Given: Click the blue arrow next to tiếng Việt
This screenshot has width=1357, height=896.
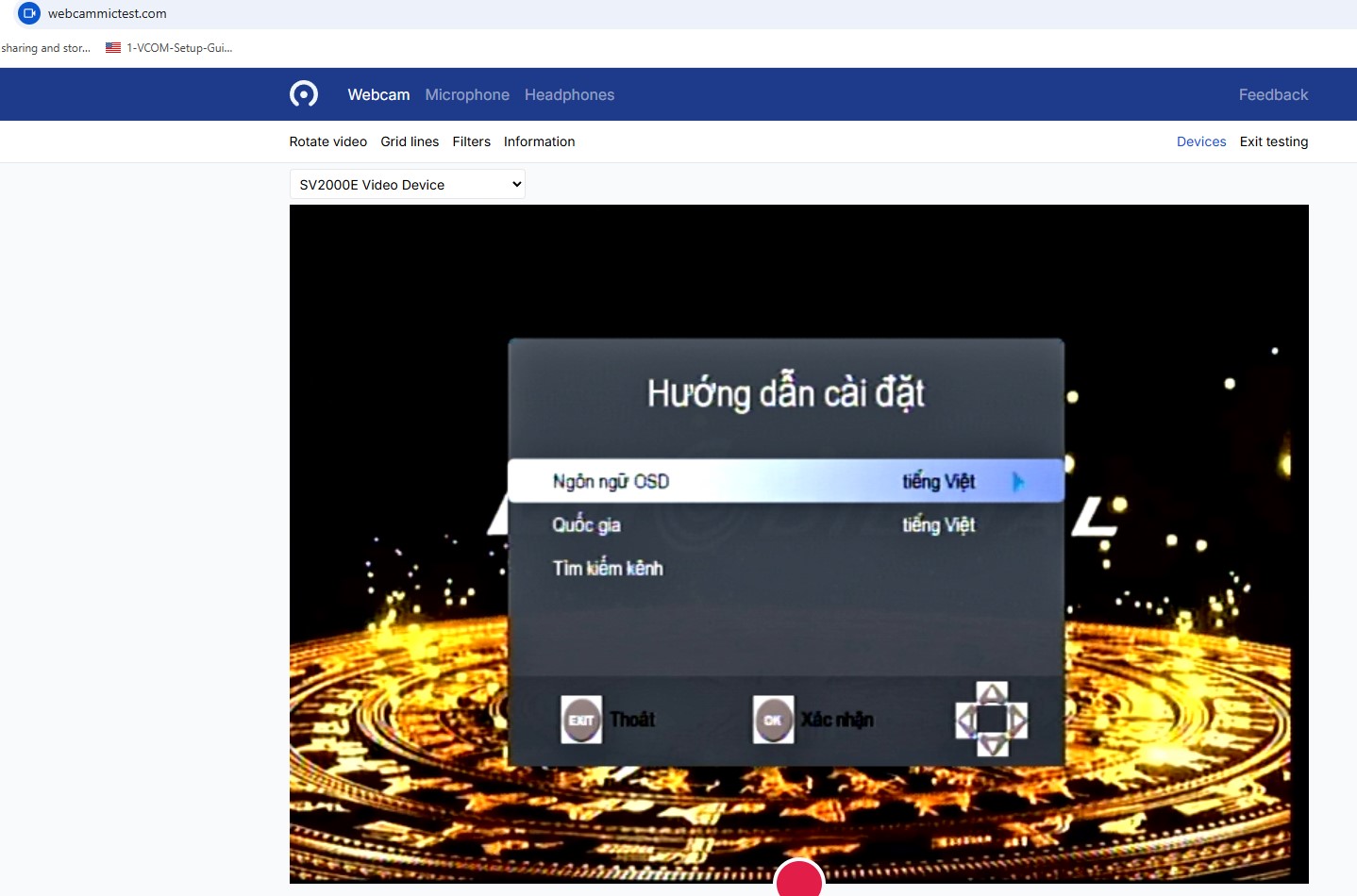Looking at the screenshot, I should 1017,482.
